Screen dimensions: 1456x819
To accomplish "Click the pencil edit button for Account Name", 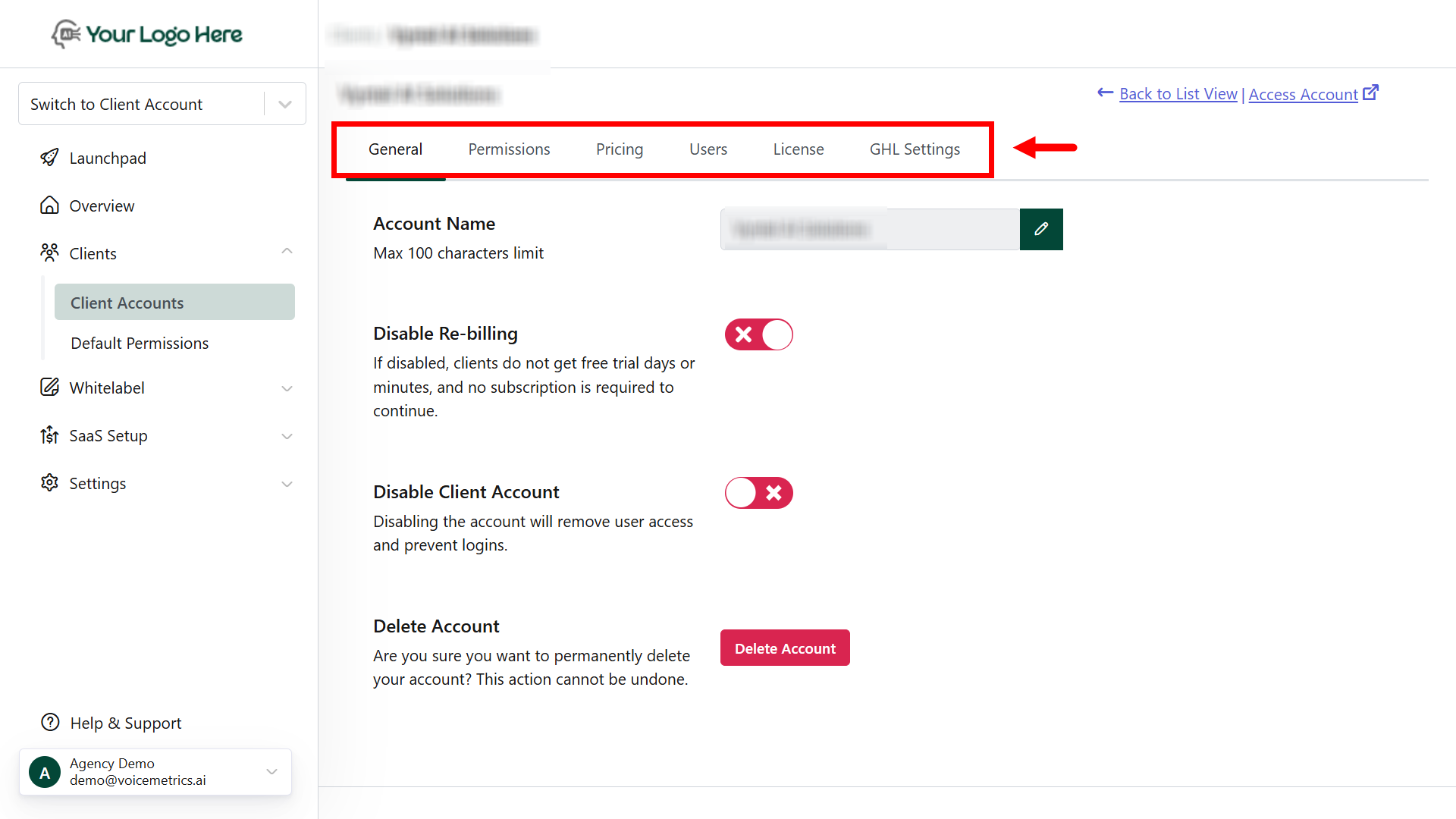I will click(1040, 229).
